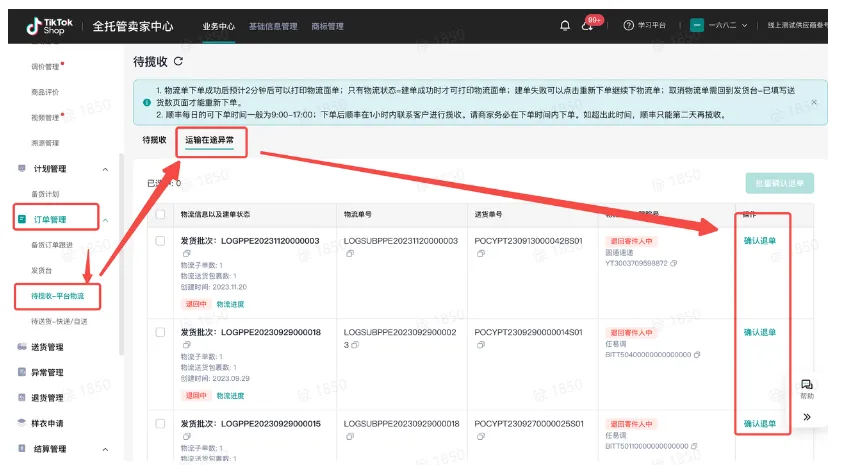The height and width of the screenshot is (465, 841).
Task: Copy batch number LOGPPE20230929000018
Action: 186,344
